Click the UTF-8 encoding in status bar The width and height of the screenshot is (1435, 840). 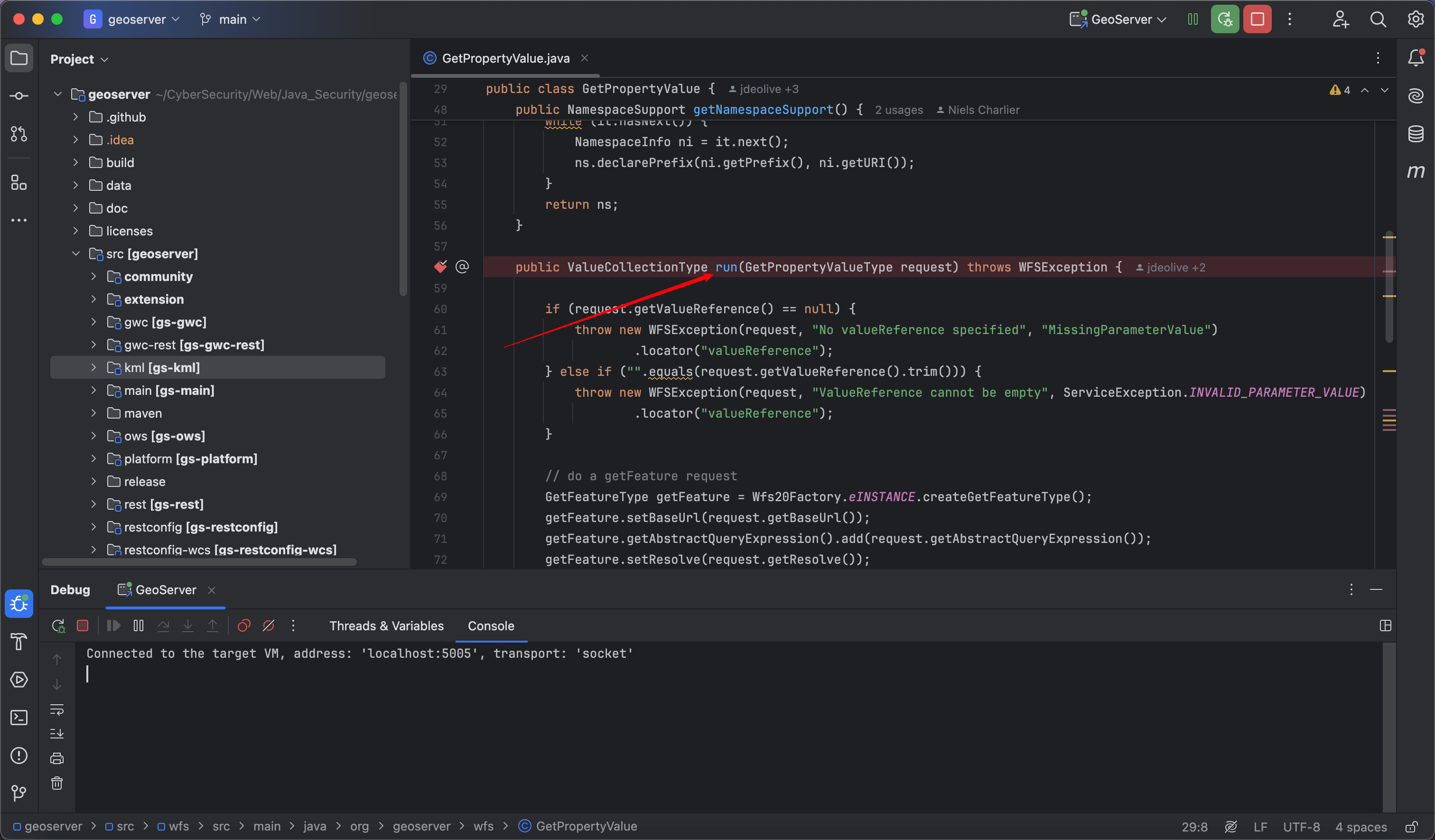pyautogui.click(x=1301, y=826)
